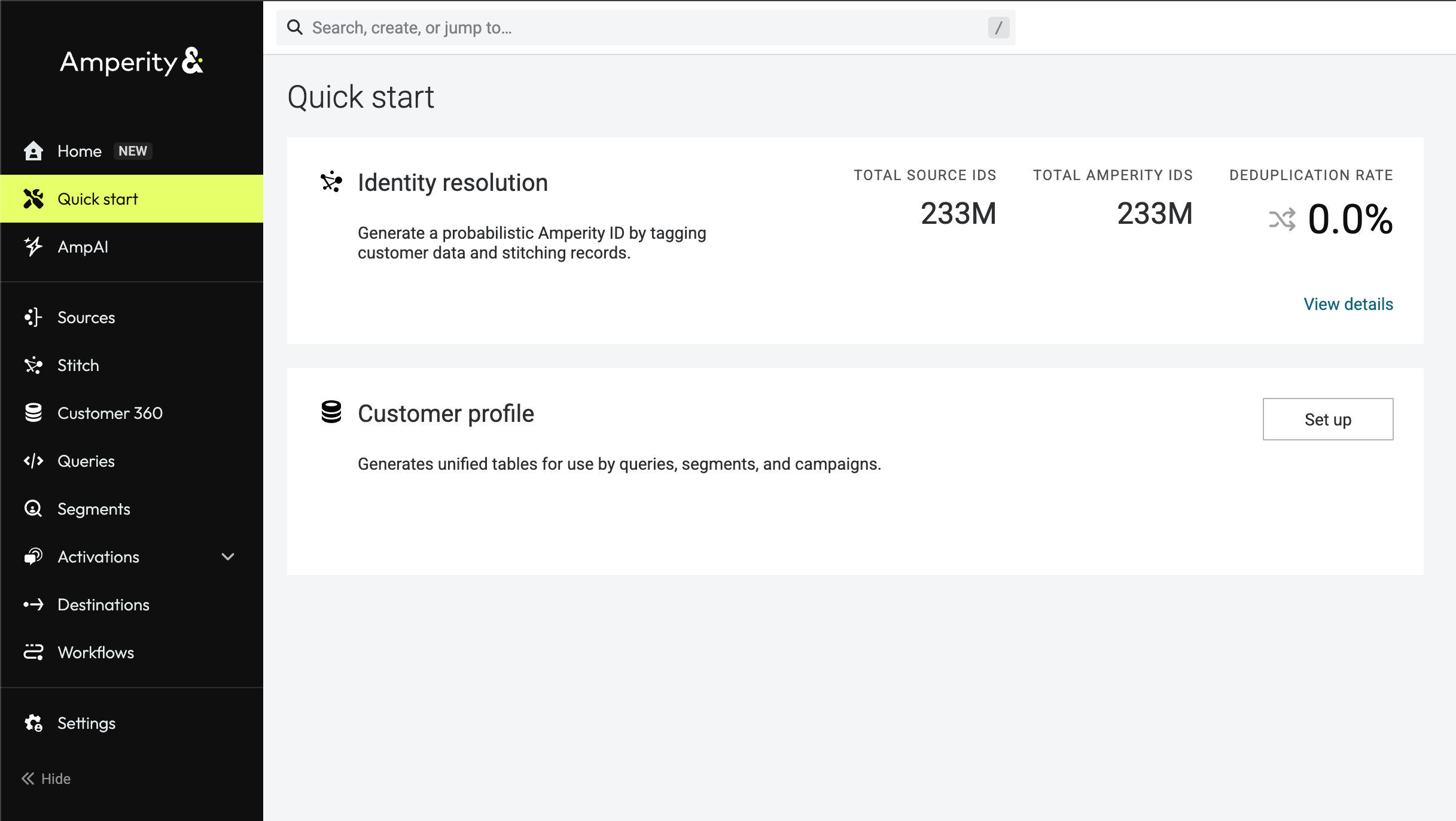The width and height of the screenshot is (1456, 821).
Task: Click the TOTAL AMPERITY IDS label
Action: click(1113, 175)
